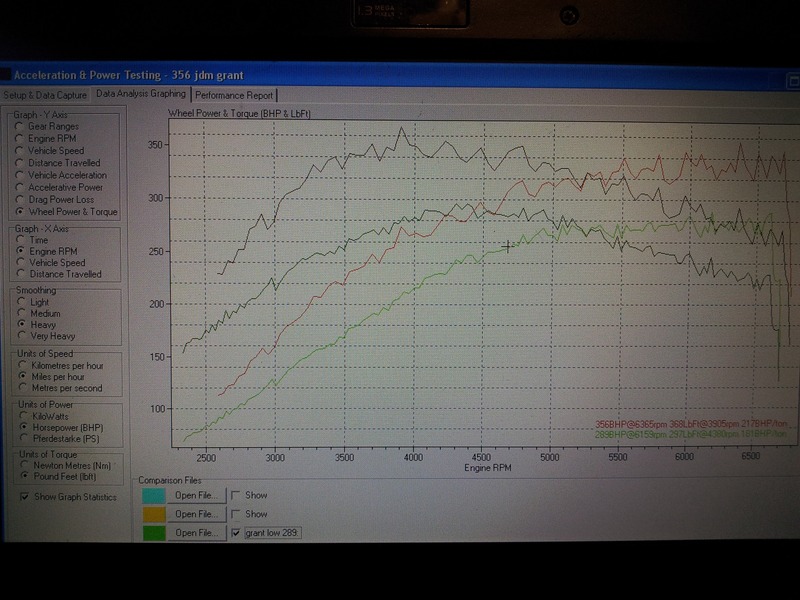Click the green comparison color swatch

(152, 533)
